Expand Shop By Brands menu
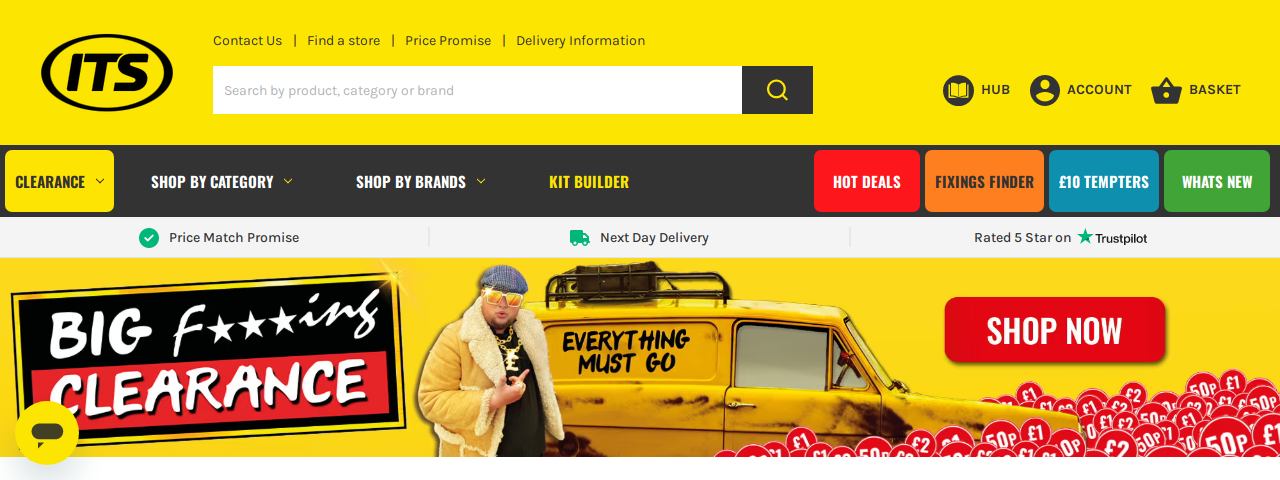Image resolution: width=1280 pixels, height=480 pixels. click(421, 182)
